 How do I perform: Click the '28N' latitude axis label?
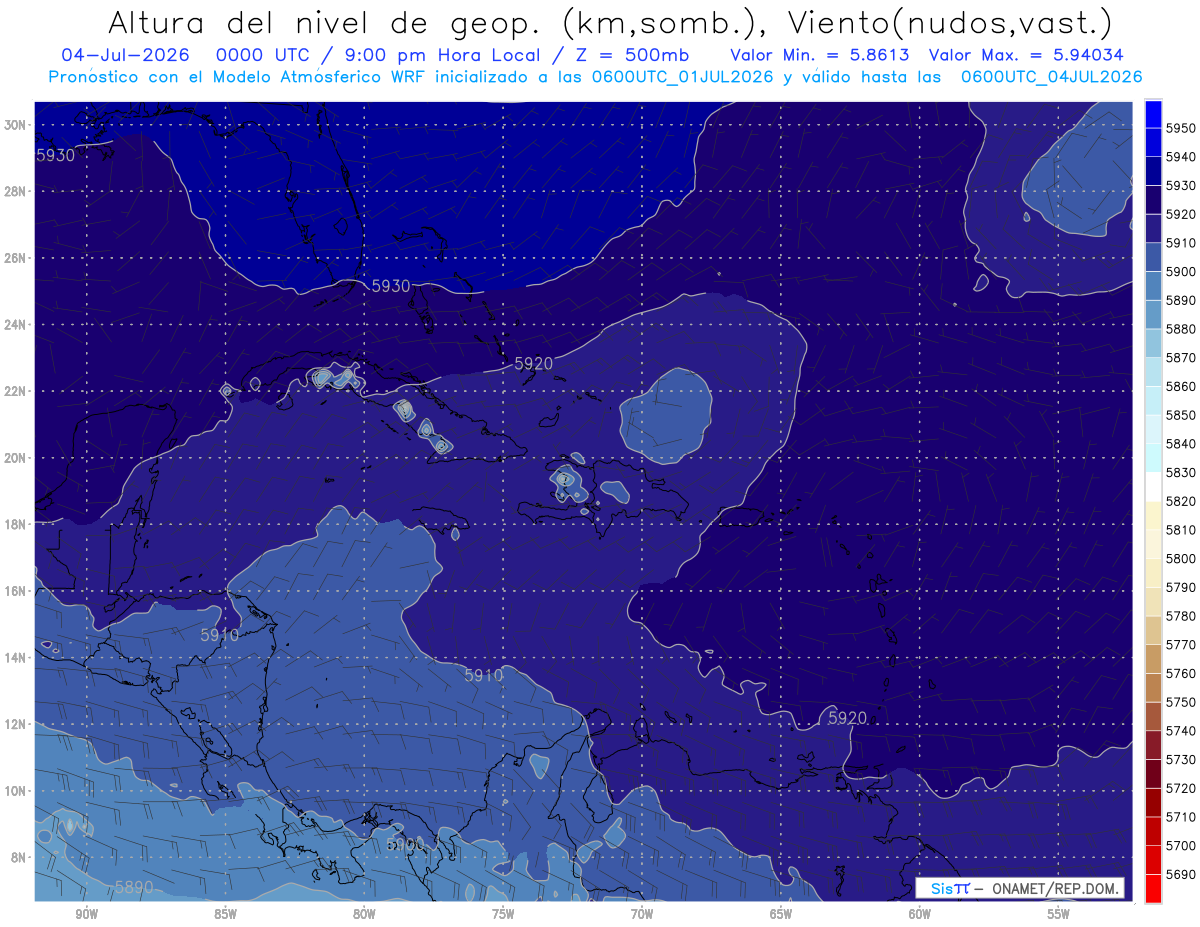coord(17,191)
